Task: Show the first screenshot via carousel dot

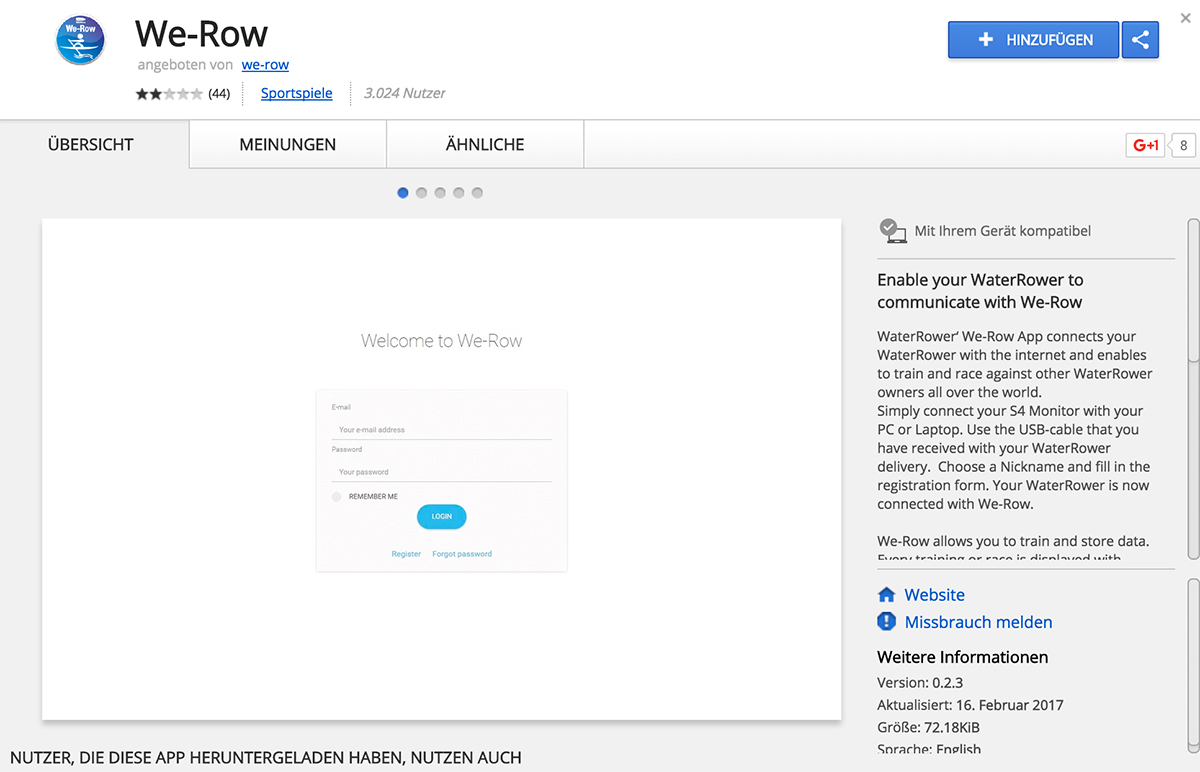Action: 403,193
